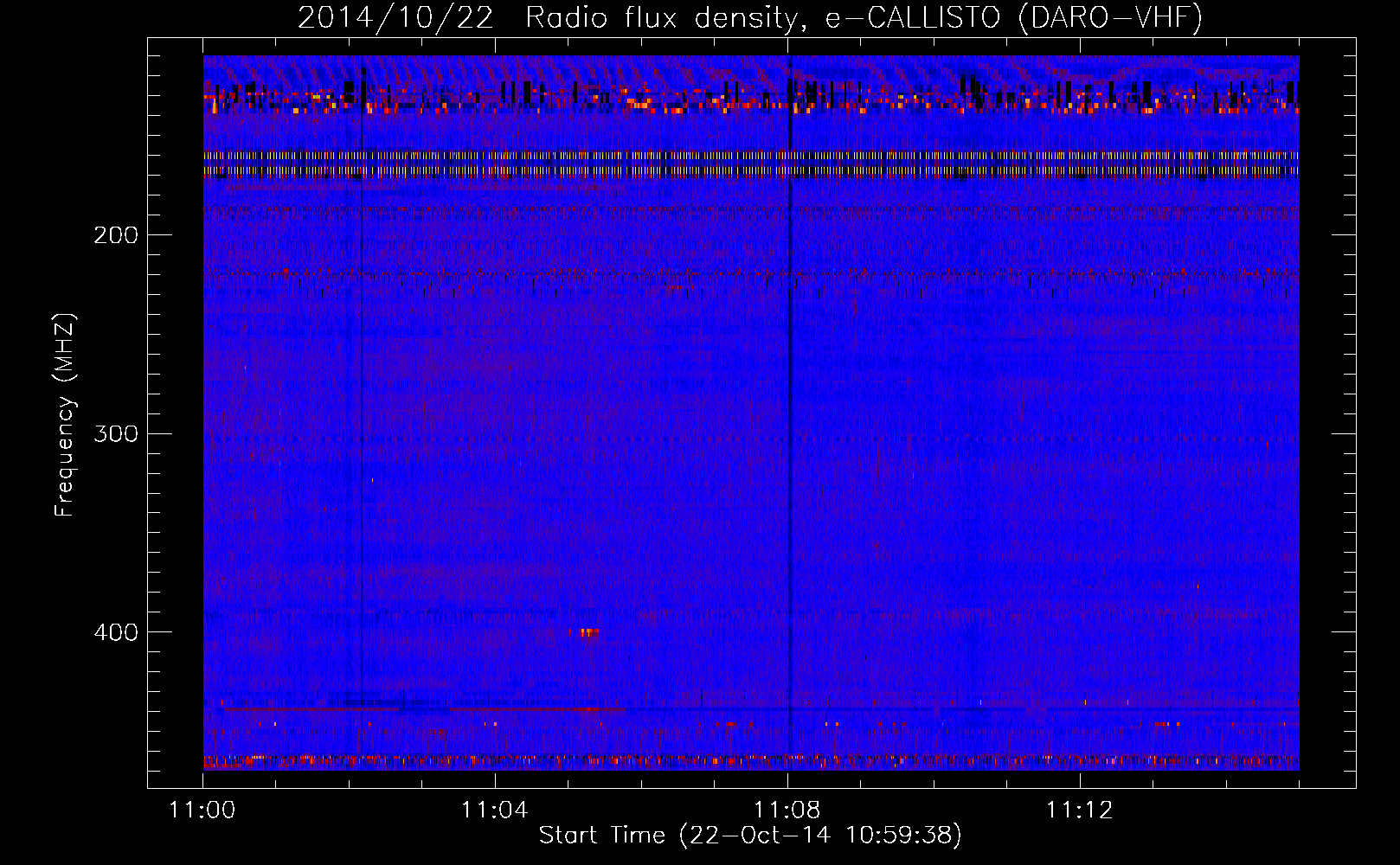Click the 11:04 time tick label
The image size is (1400, 865).
(495, 811)
